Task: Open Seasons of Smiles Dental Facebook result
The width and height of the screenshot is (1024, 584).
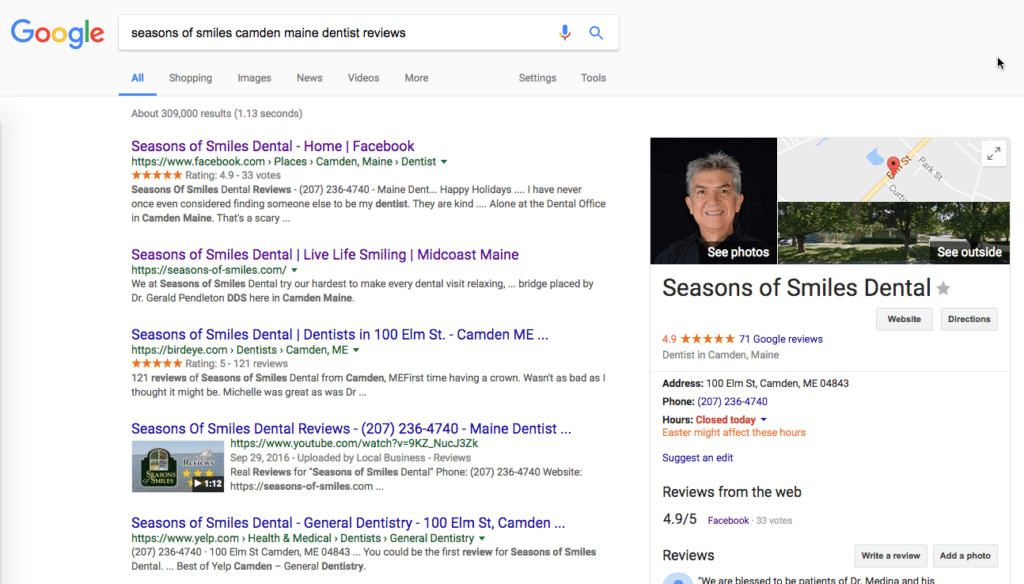Action: click(x=272, y=146)
